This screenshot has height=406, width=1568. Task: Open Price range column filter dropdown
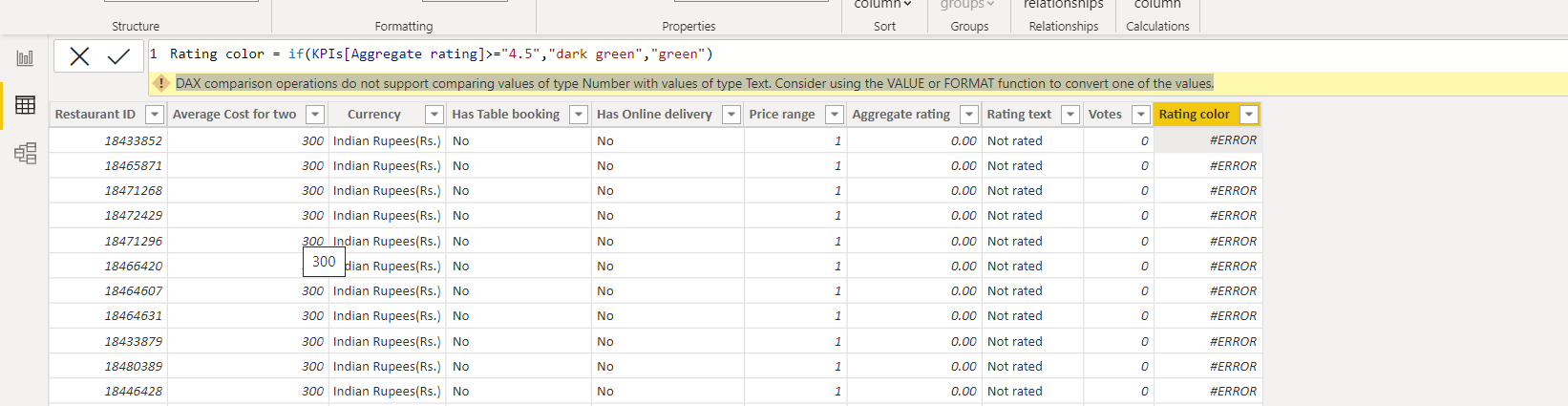[835, 115]
